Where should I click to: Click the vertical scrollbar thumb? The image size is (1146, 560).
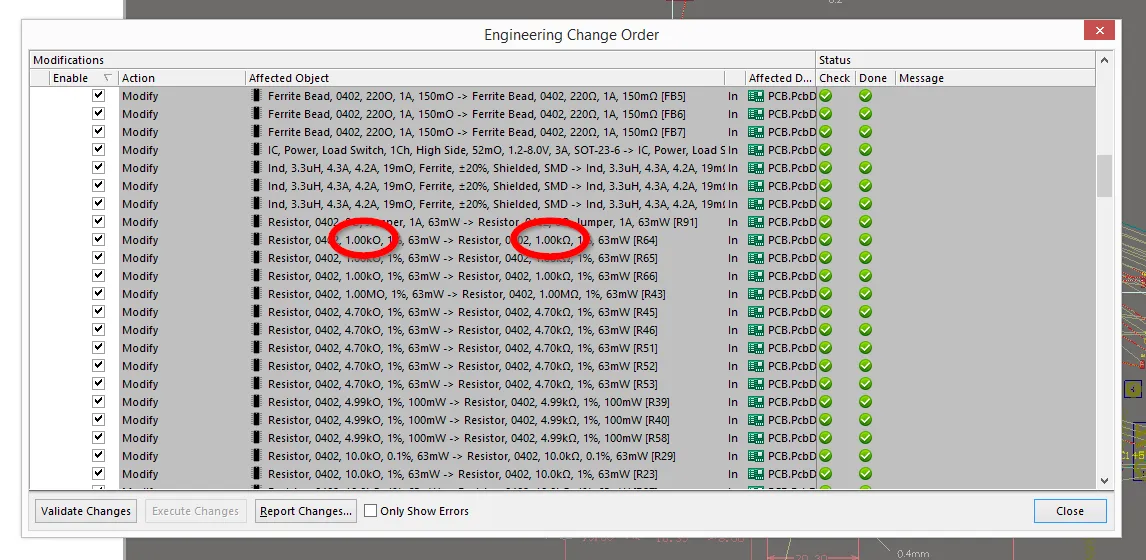1104,175
